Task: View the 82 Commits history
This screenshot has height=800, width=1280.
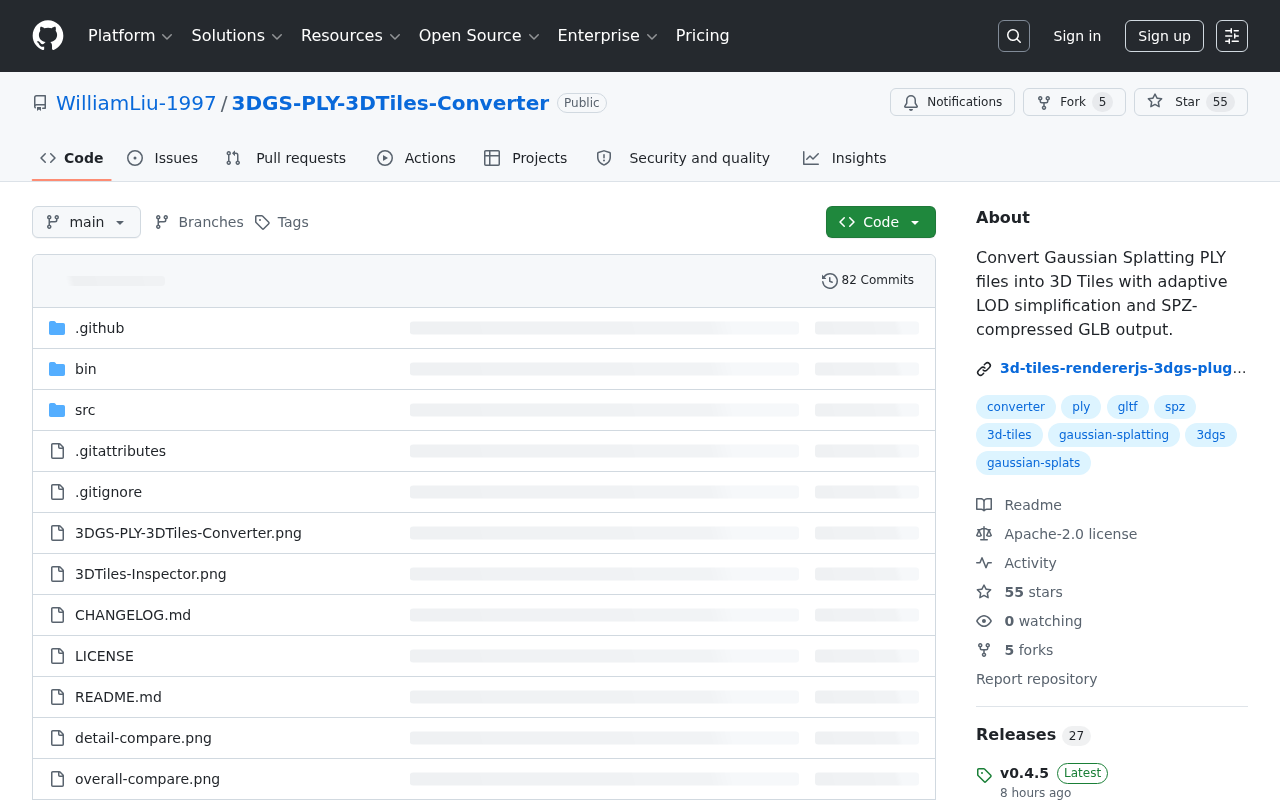Action: tap(868, 281)
